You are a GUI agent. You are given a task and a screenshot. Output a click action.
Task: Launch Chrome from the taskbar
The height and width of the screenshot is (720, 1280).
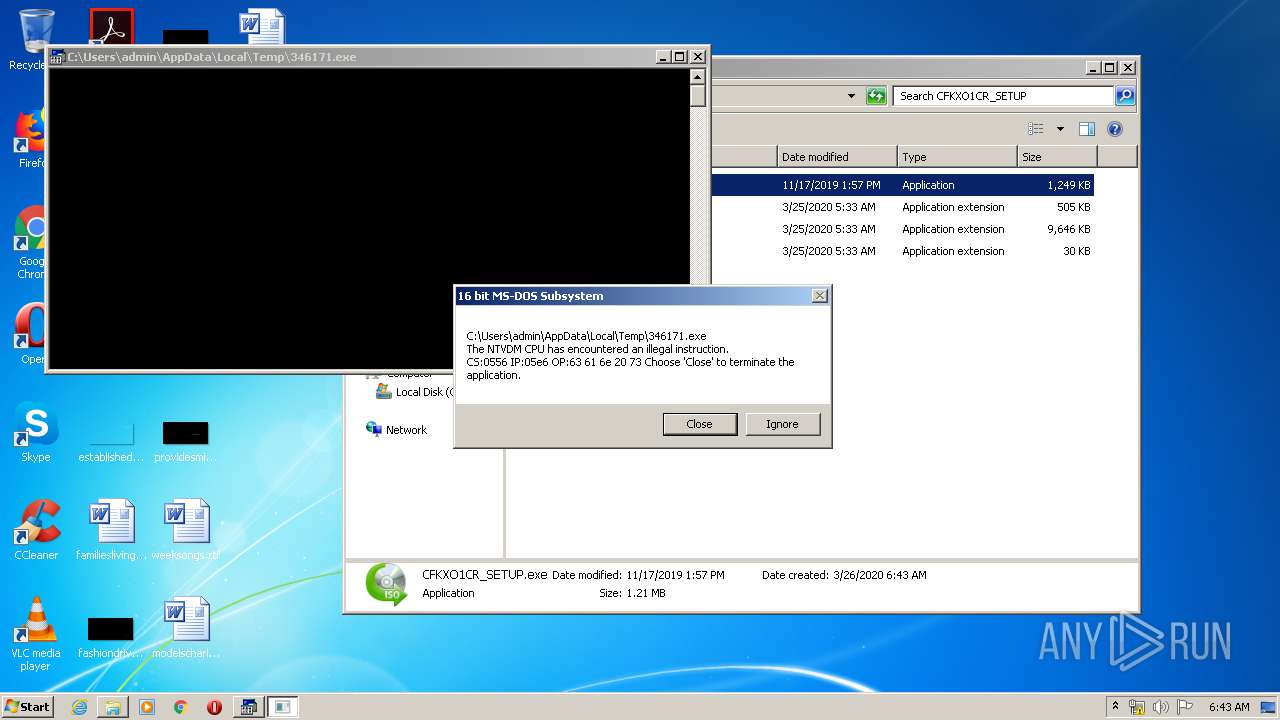(x=181, y=707)
